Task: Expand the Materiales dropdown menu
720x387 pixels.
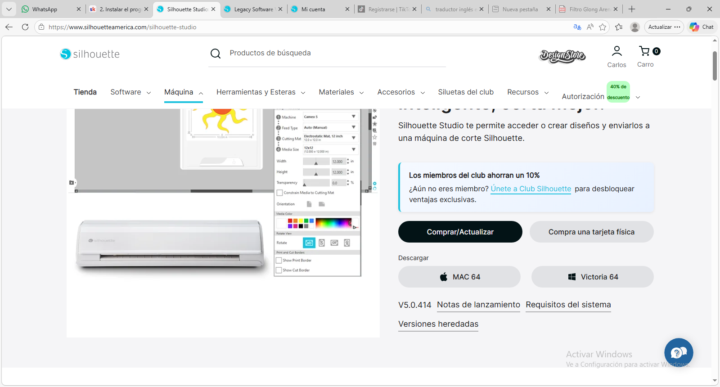Action: coord(341,92)
